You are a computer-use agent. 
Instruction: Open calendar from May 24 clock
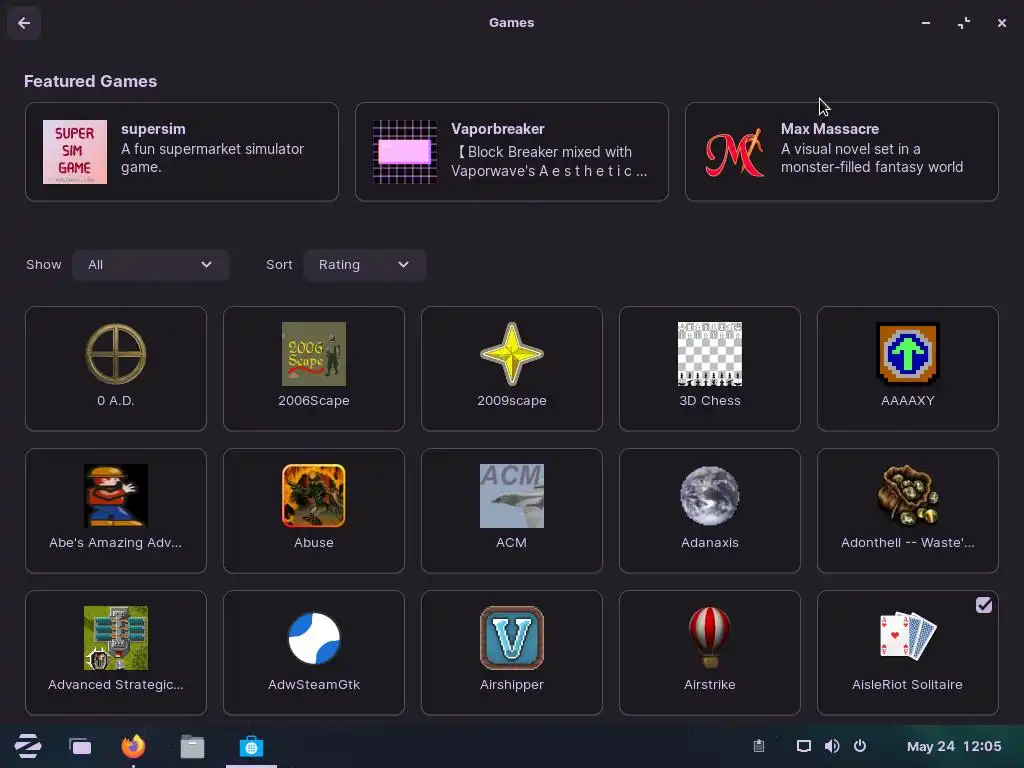click(953, 746)
